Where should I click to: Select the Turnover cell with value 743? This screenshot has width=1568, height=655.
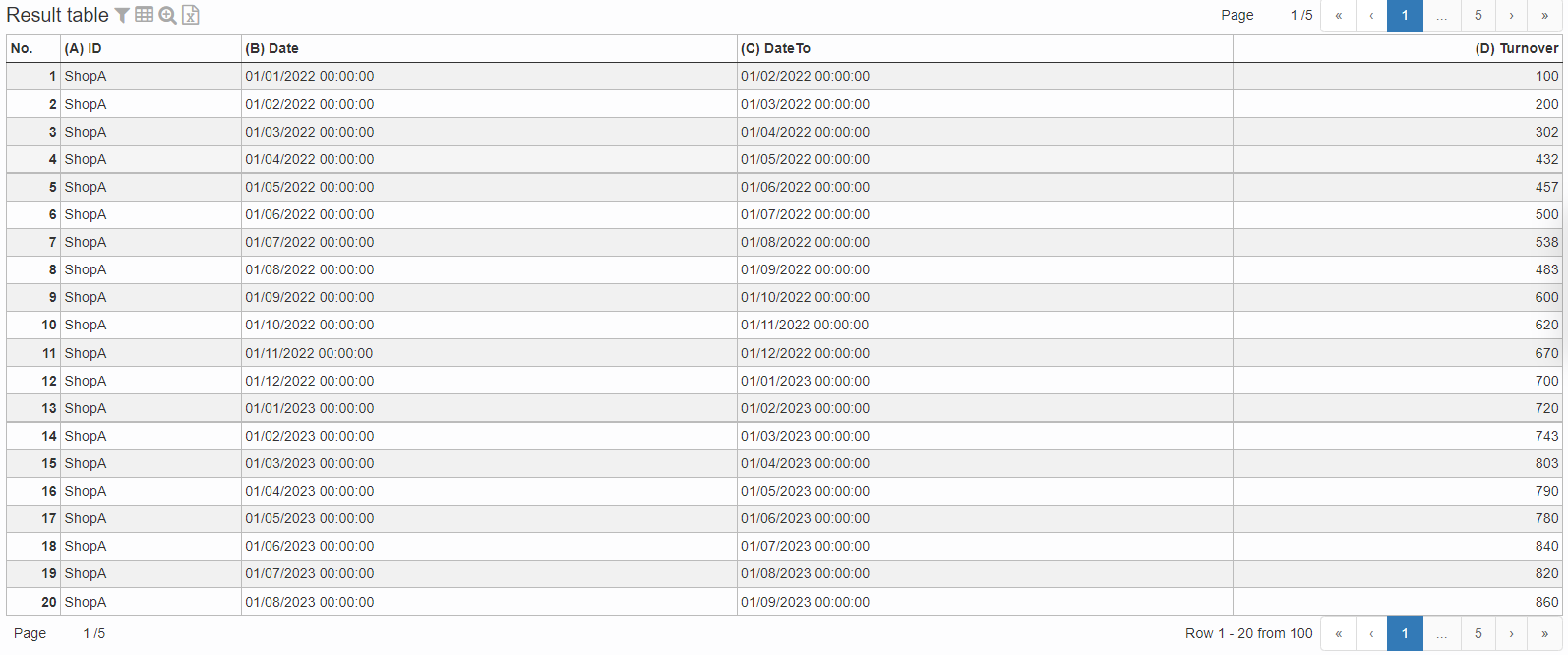click(1398, 436)
